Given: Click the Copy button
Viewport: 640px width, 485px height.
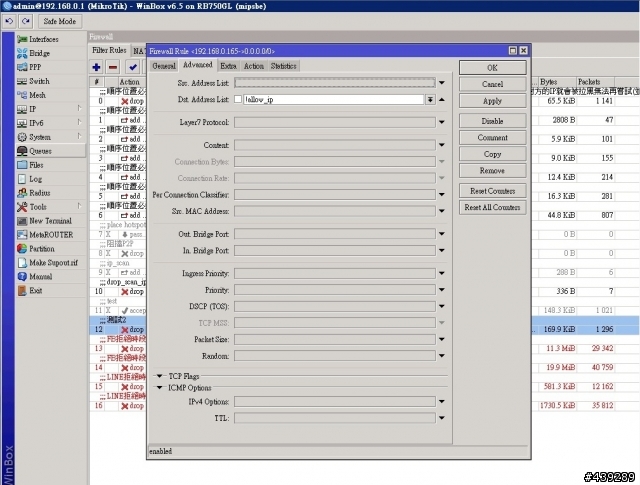Looking at the screenshot, I should 492,154.
